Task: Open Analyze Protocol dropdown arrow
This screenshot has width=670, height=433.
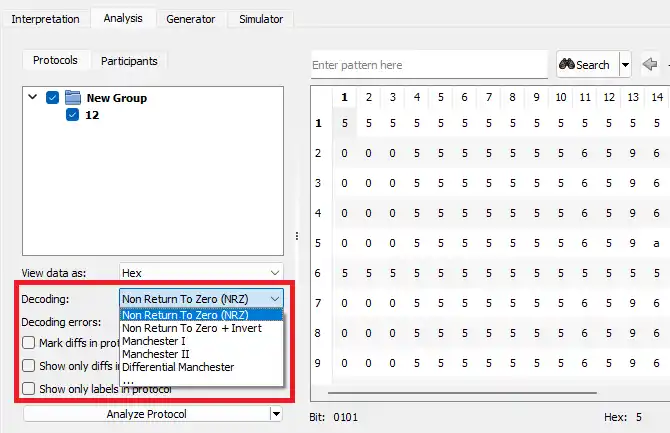Action: [x=276, y=414]
